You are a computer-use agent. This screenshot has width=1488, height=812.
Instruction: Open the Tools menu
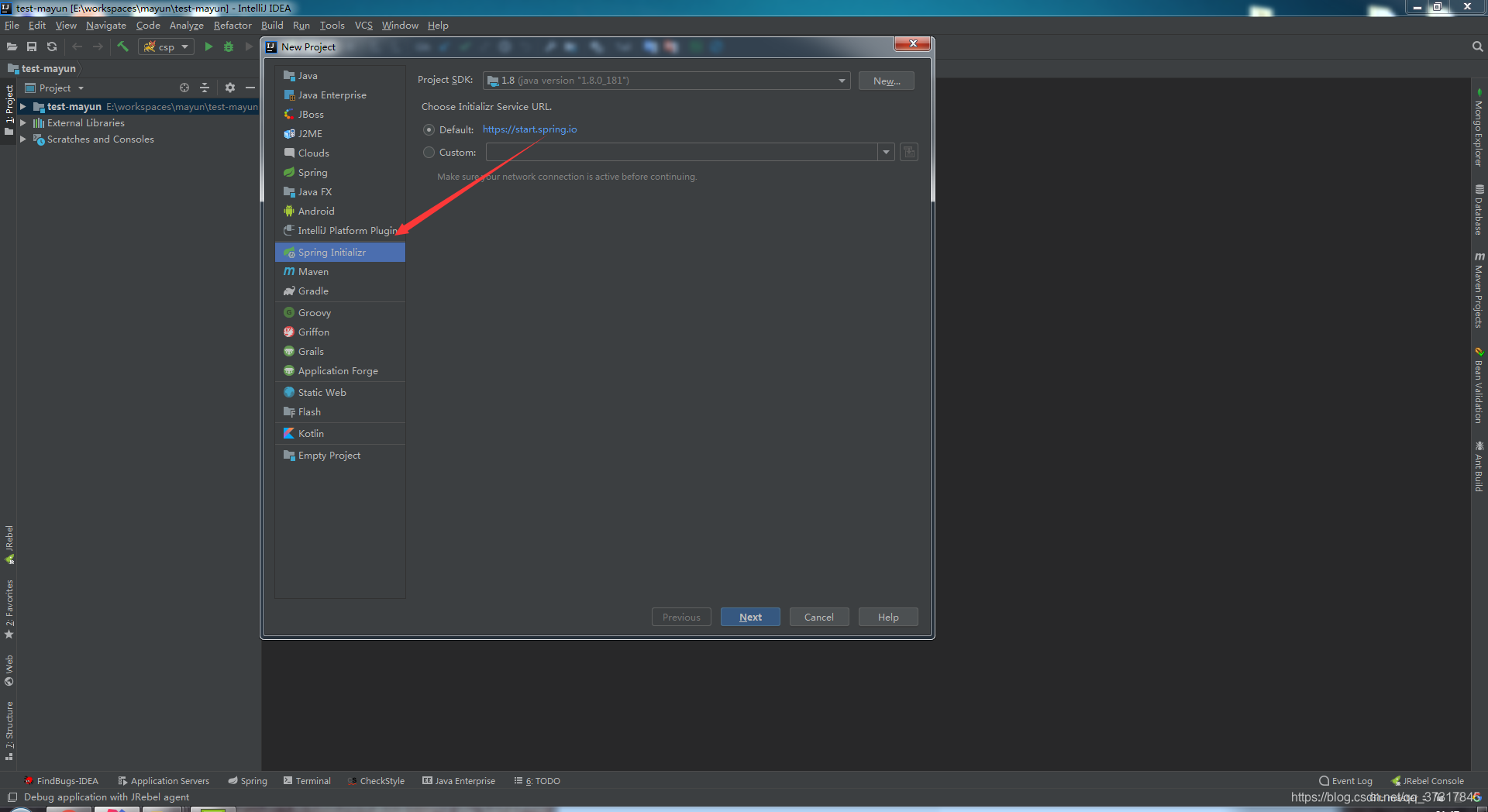[x=332, y=25]
